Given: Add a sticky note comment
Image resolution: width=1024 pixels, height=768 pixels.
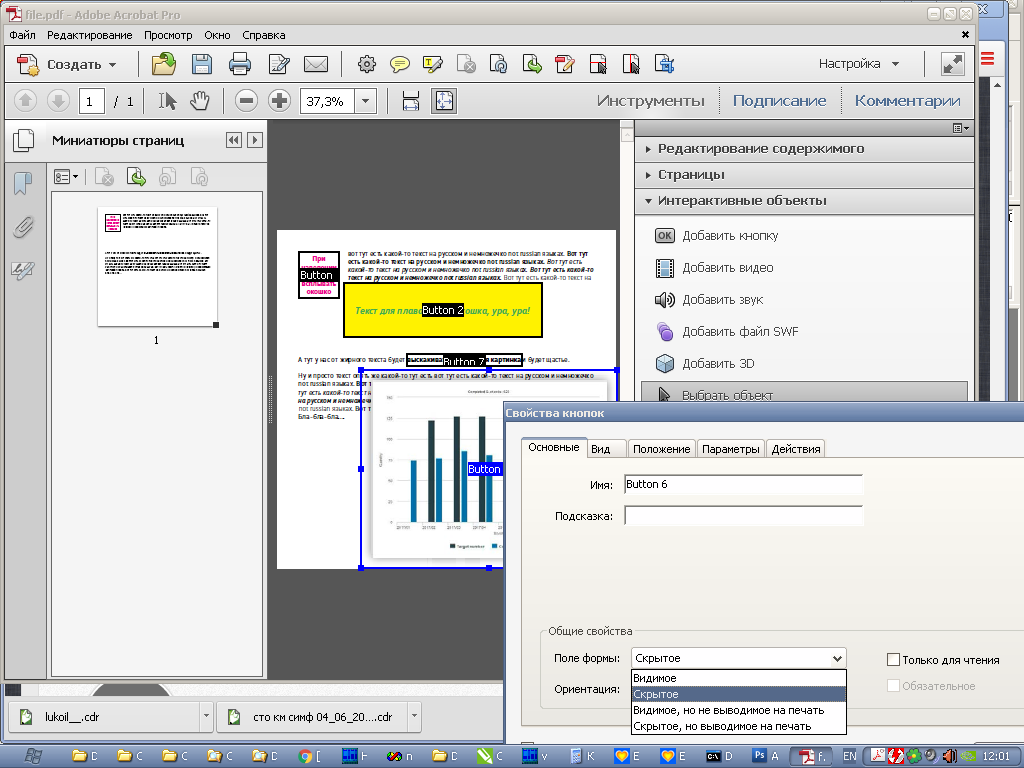Looking at the screenshot, I should click(400, 64).
